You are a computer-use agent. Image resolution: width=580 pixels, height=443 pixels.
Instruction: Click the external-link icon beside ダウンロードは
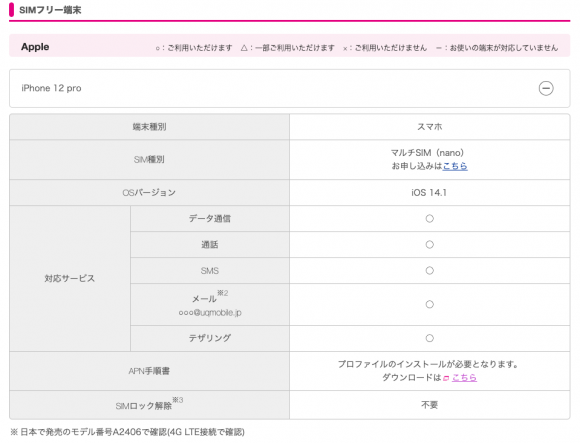[x=446, y=378]
